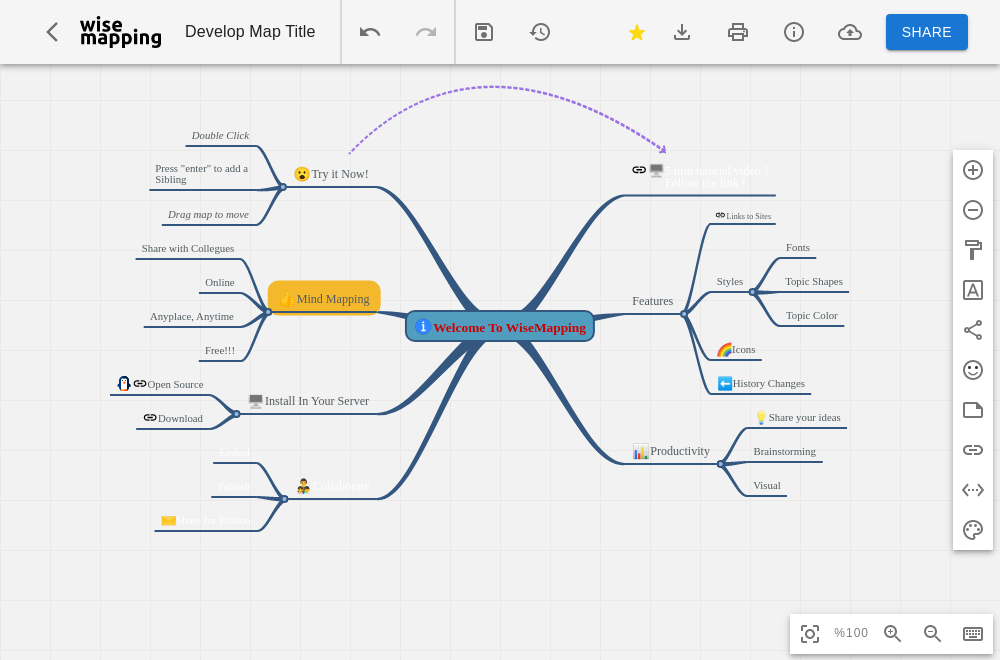Select the Brainstorming topic
This screenshot has width=1000, height=660.
tap(784, 451)
